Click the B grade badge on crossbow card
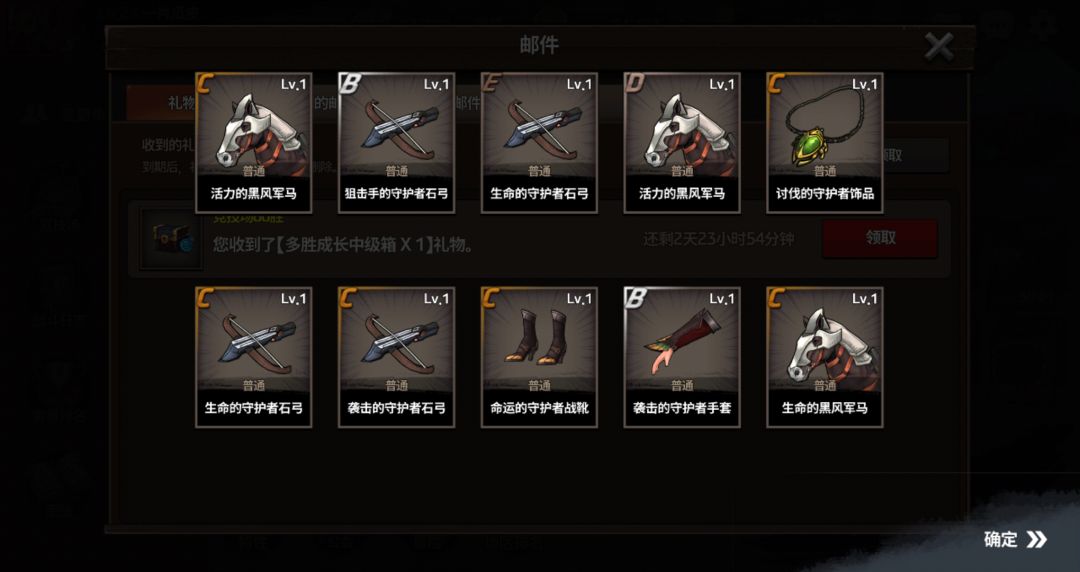This screenshot has height=572, width=1080. click(x=350, y=84)
